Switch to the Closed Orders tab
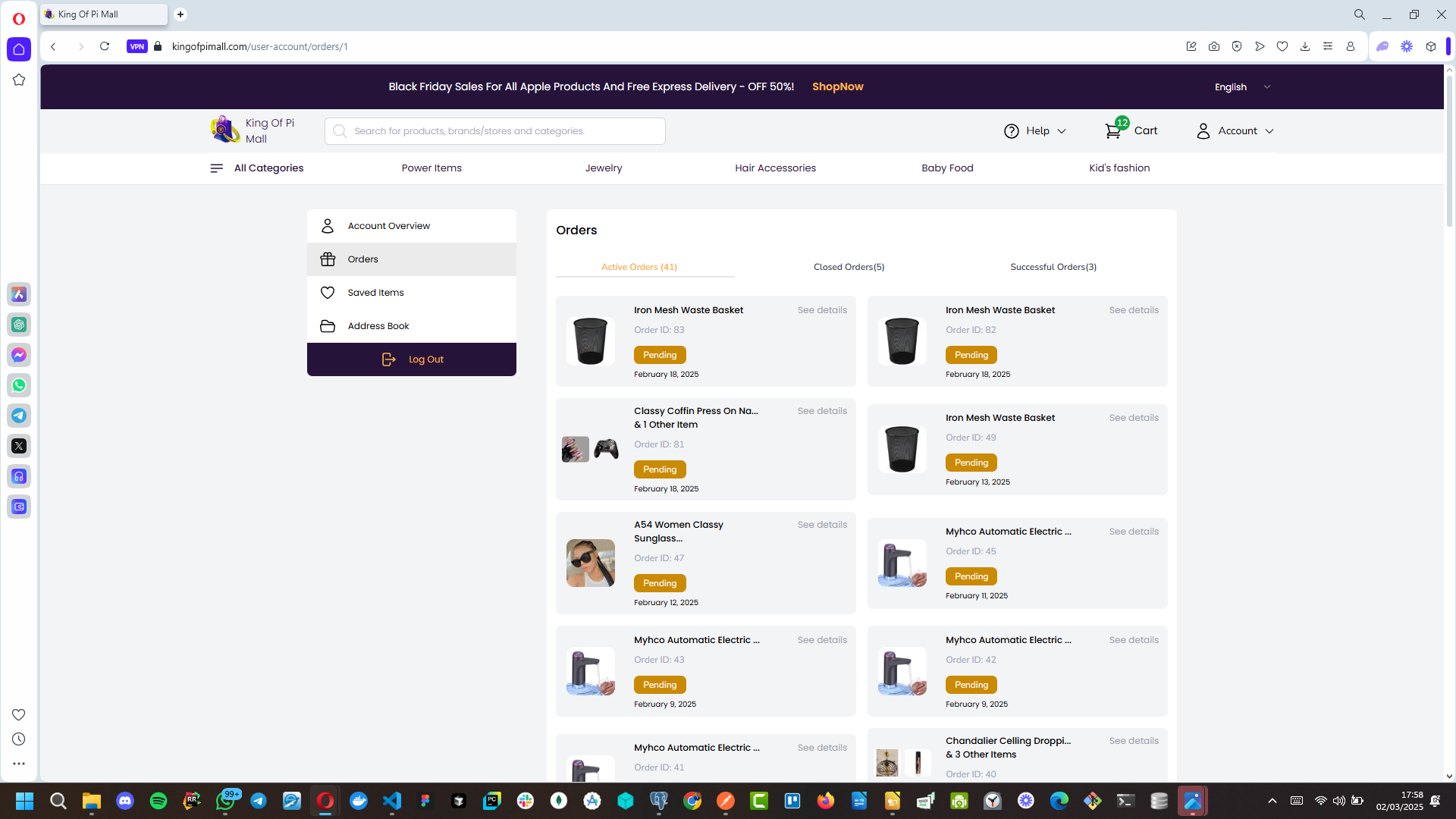 [x=849, y=267]
